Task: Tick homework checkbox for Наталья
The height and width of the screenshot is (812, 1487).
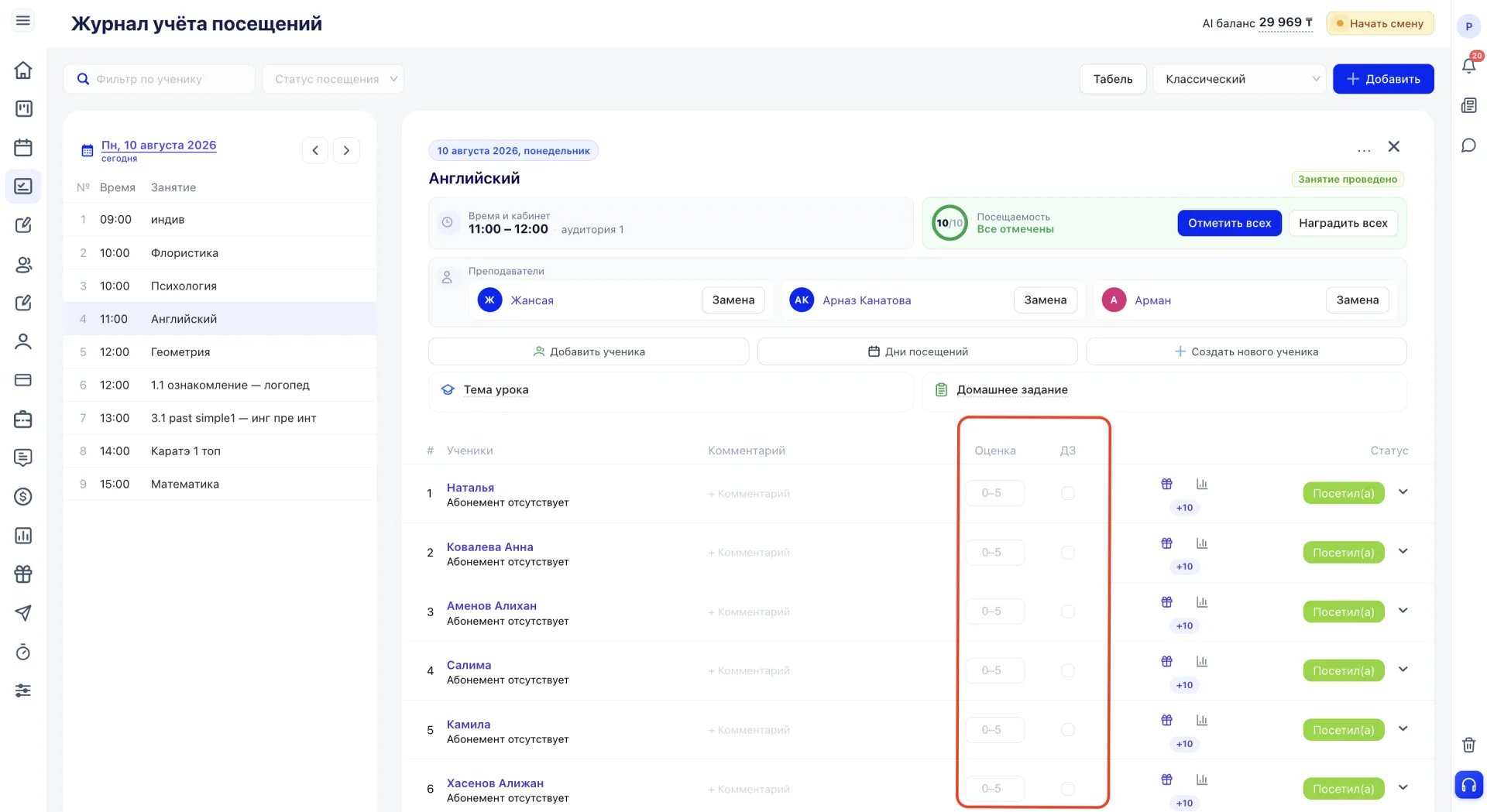Action: (1068, 493)
